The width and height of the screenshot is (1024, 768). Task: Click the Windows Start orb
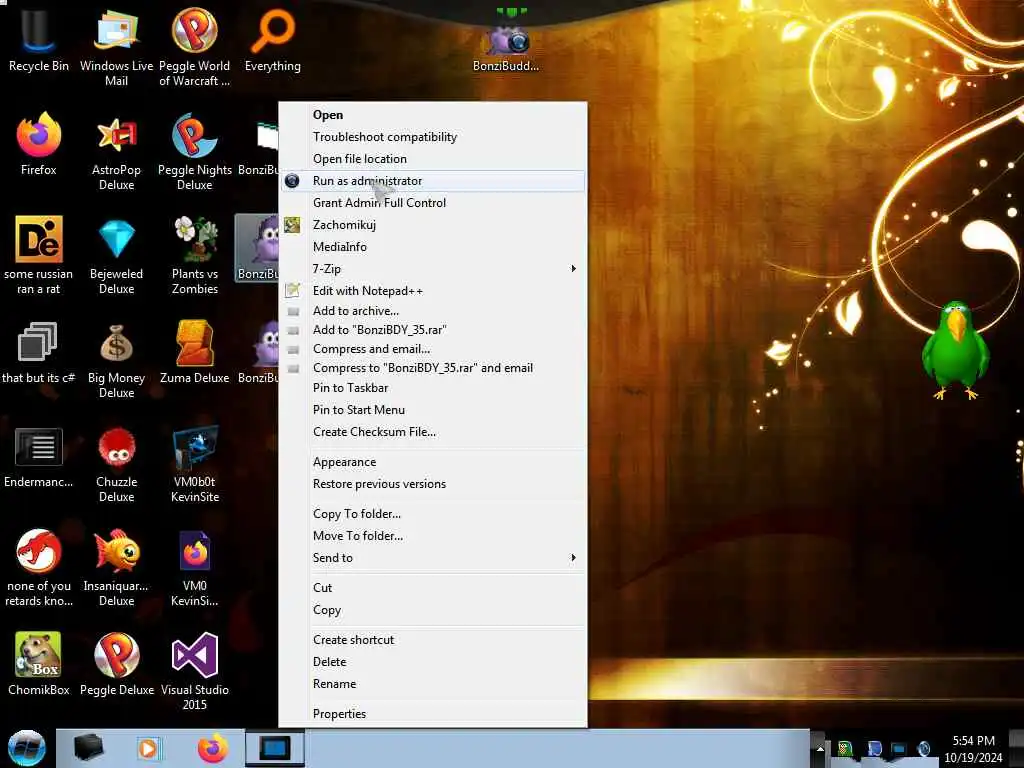coord(26,748)
